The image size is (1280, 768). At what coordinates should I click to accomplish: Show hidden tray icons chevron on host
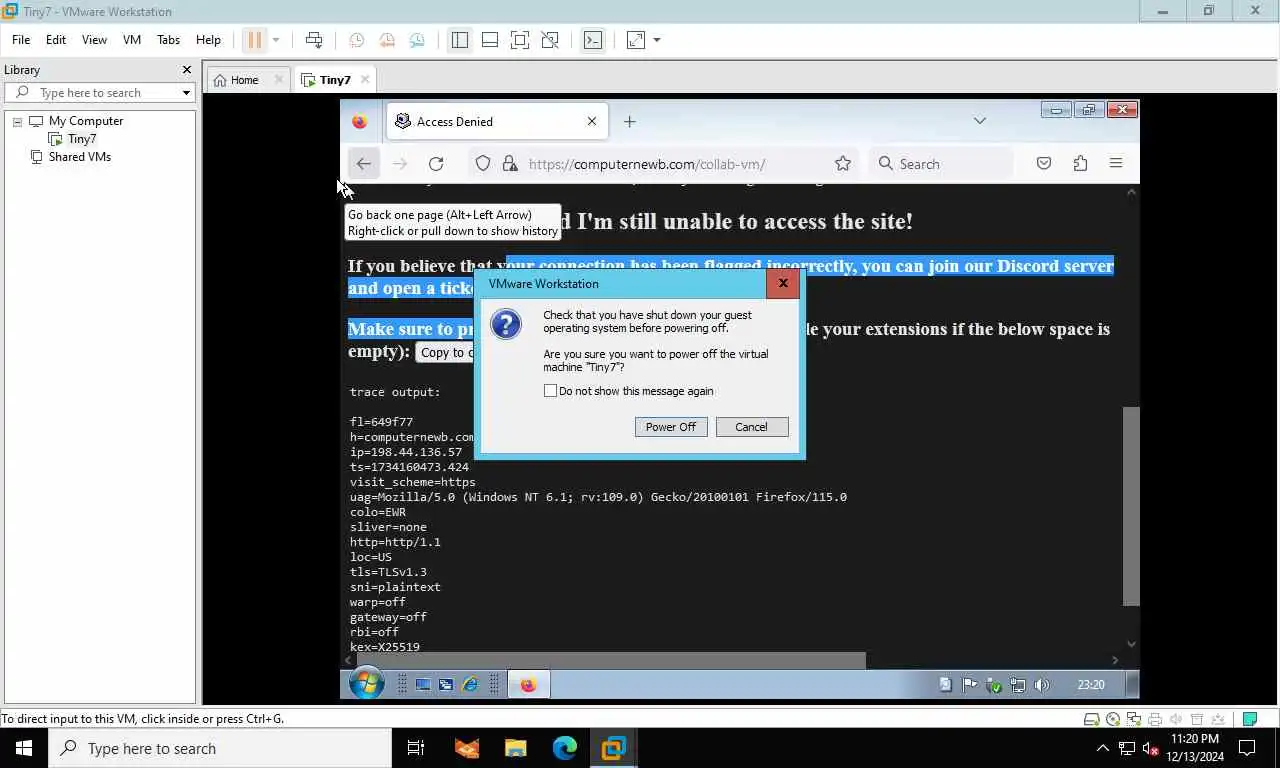1103,748
